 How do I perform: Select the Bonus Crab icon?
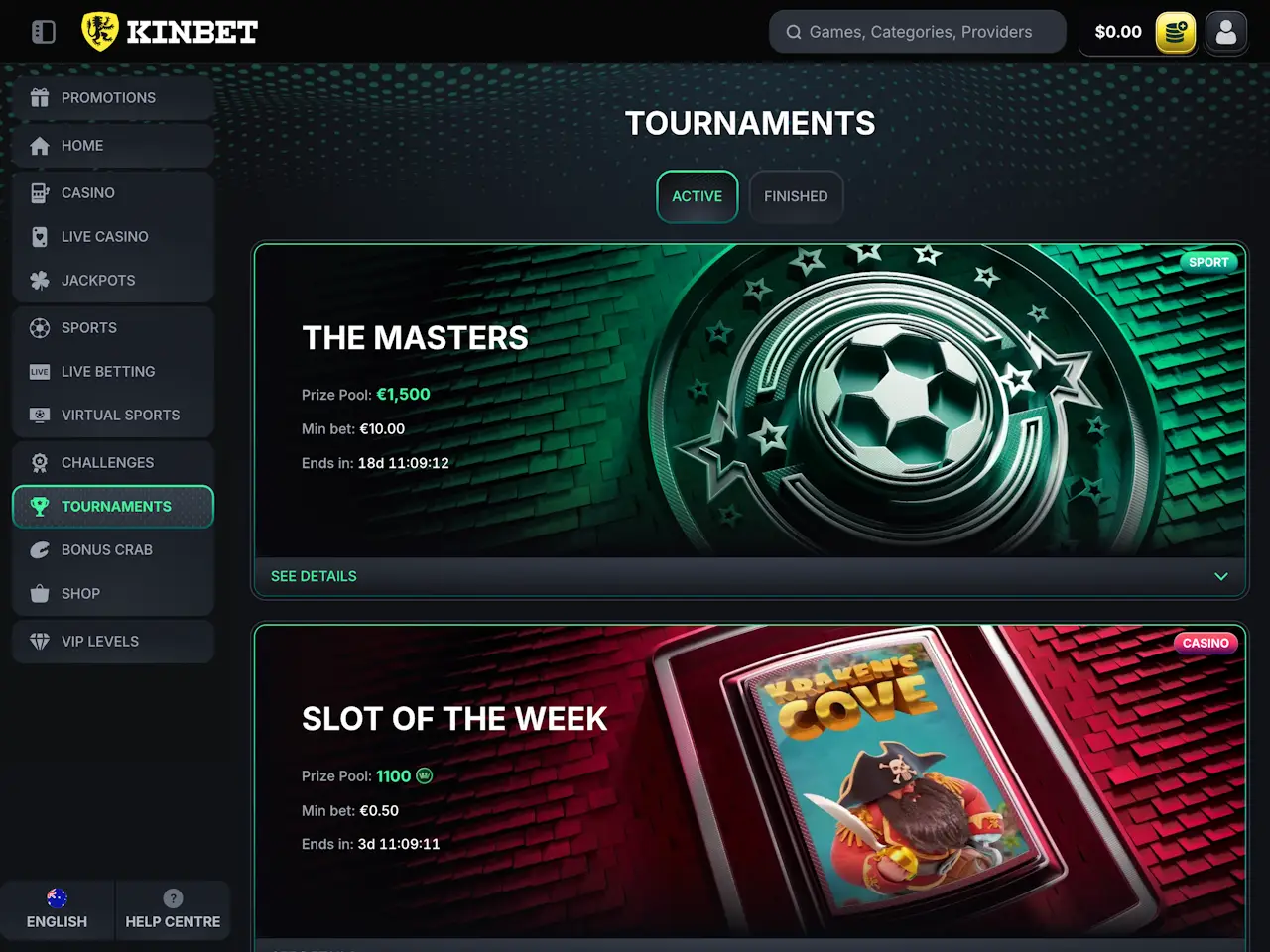[40, 550]
